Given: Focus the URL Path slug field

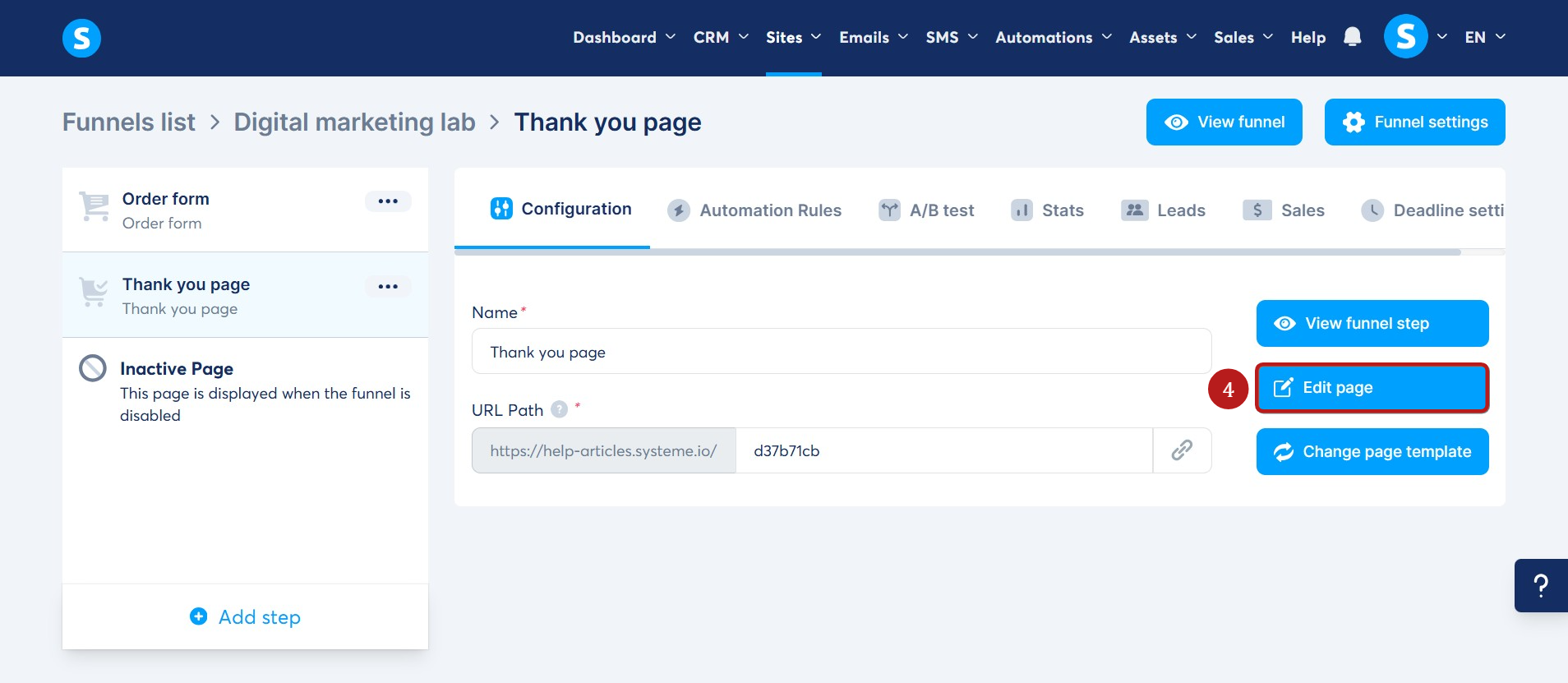Looking at the screenshot, I should coord(944,450).
